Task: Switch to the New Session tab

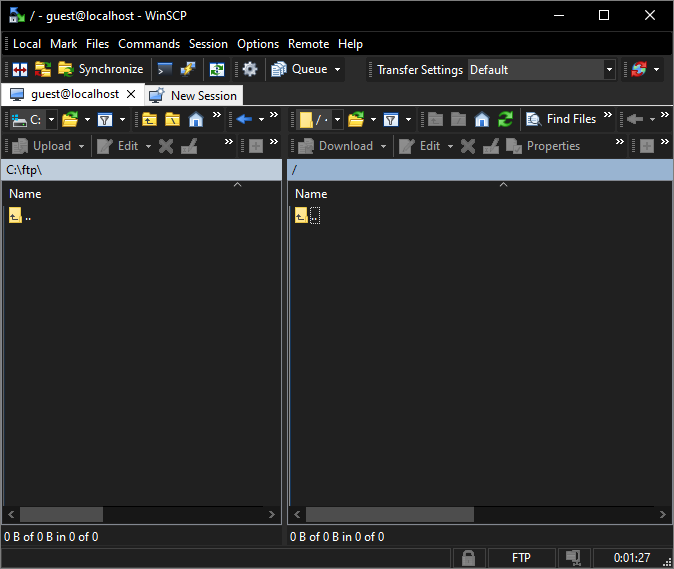Action: tap(193, 96)
